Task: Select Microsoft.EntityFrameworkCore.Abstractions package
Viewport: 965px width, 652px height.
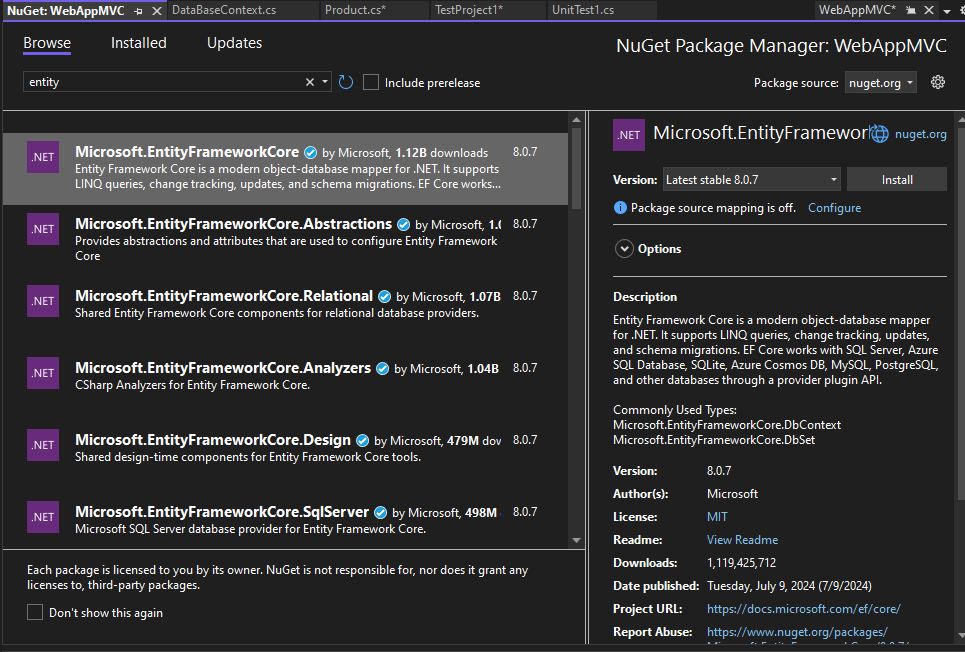Action: click(286, 241)
